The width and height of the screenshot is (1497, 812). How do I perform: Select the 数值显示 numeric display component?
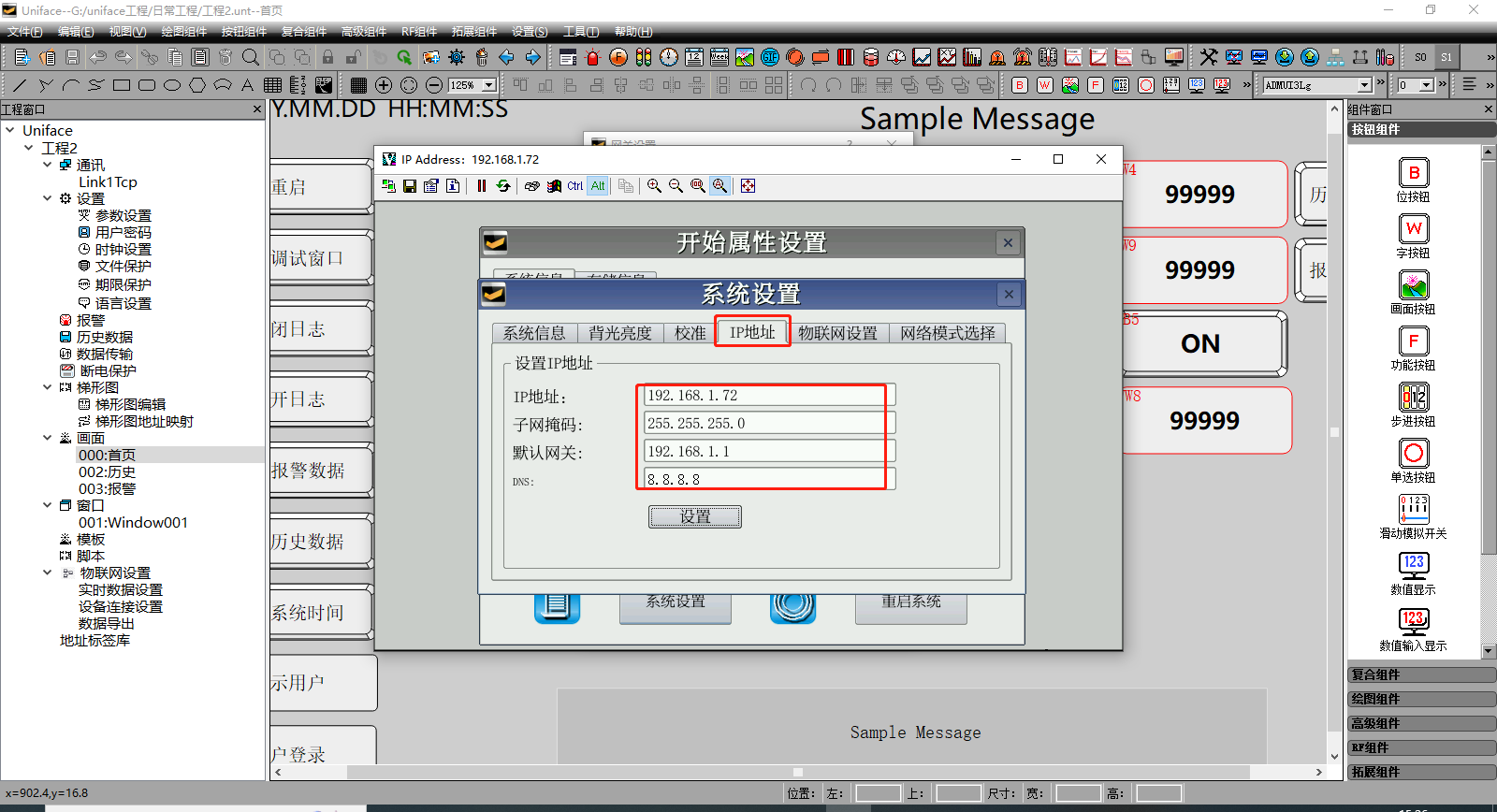pos(1414,573)
